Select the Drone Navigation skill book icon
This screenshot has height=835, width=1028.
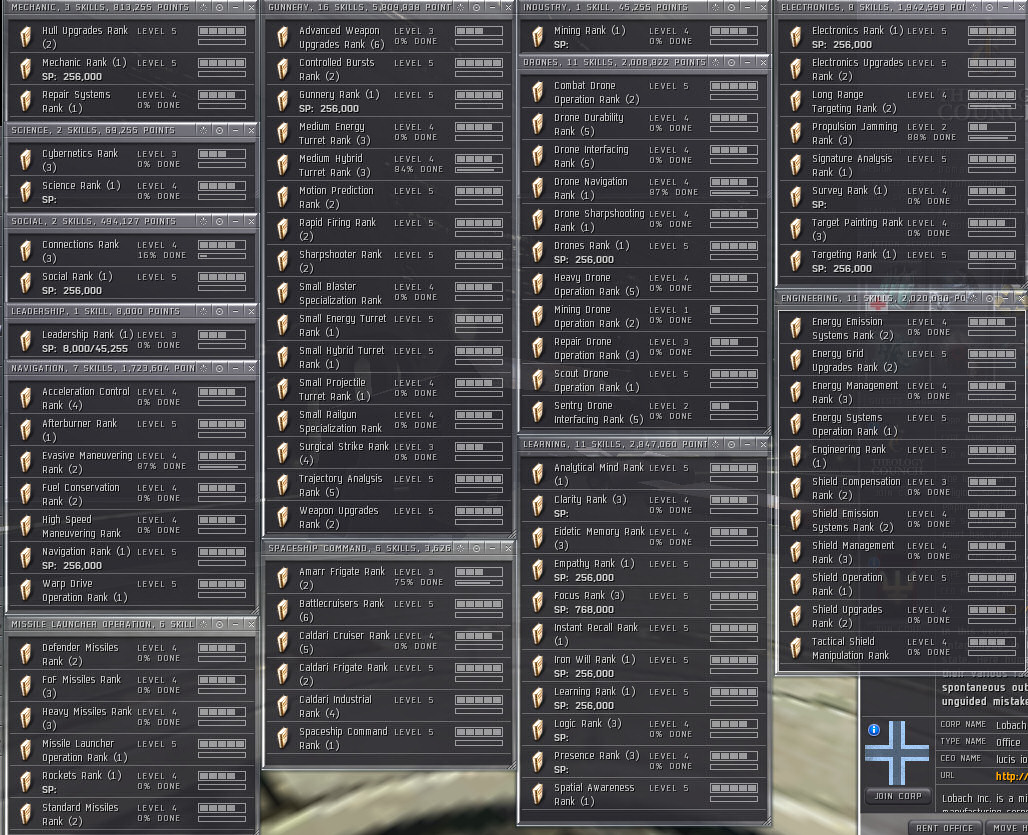pyautogui.click(x=538, y=188)
